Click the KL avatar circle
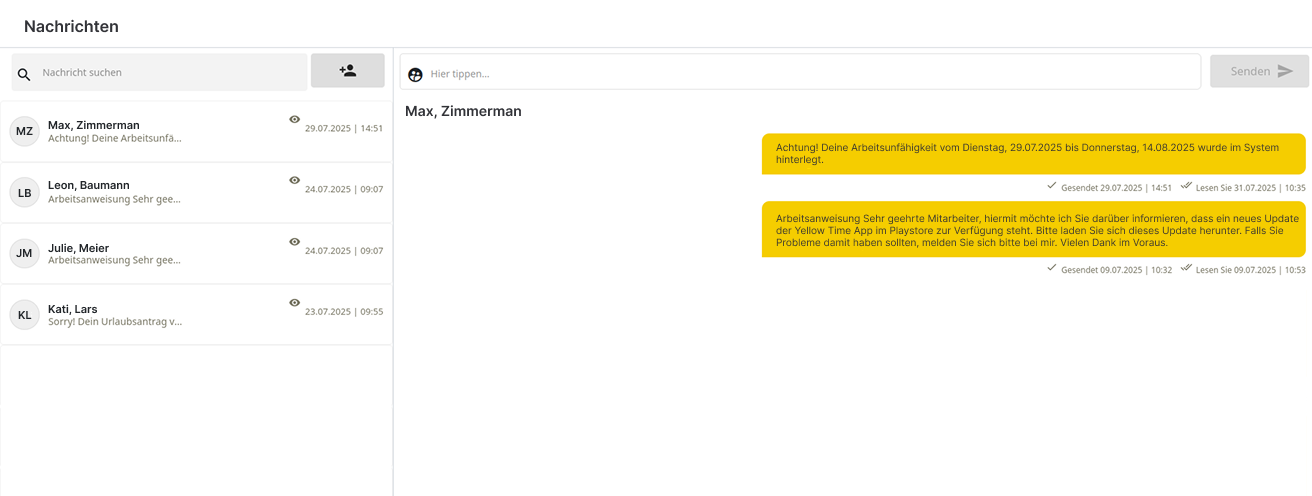 tap(24, 315)
